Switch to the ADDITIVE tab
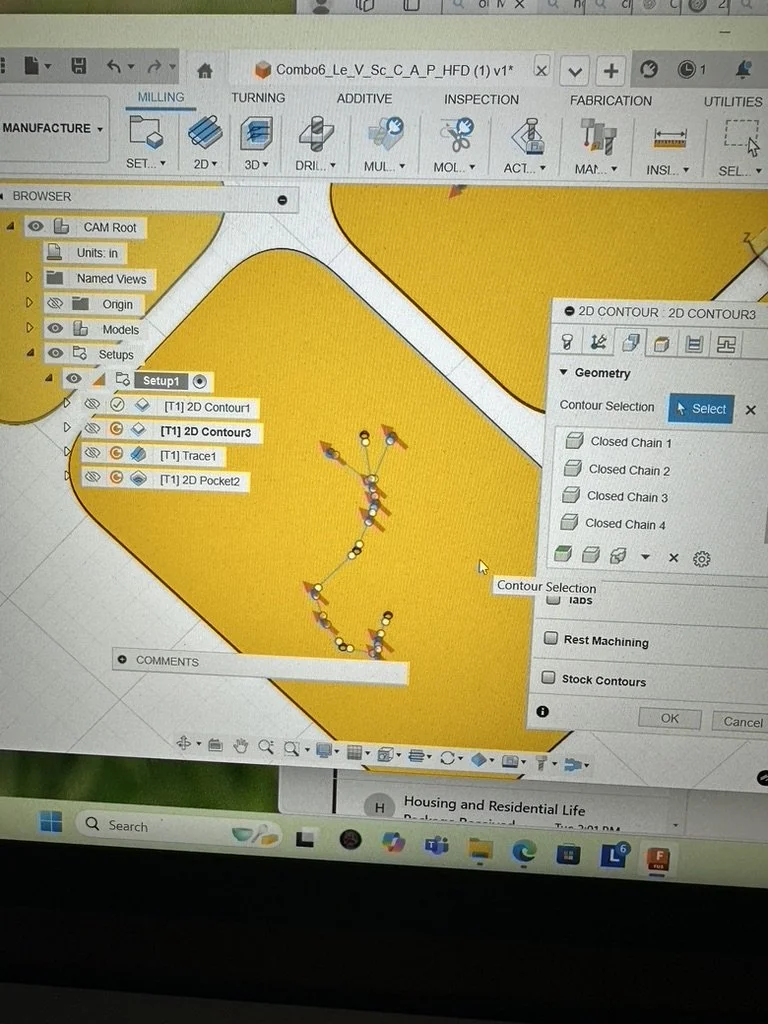The image size is (768, 1024). pos(364,99)
